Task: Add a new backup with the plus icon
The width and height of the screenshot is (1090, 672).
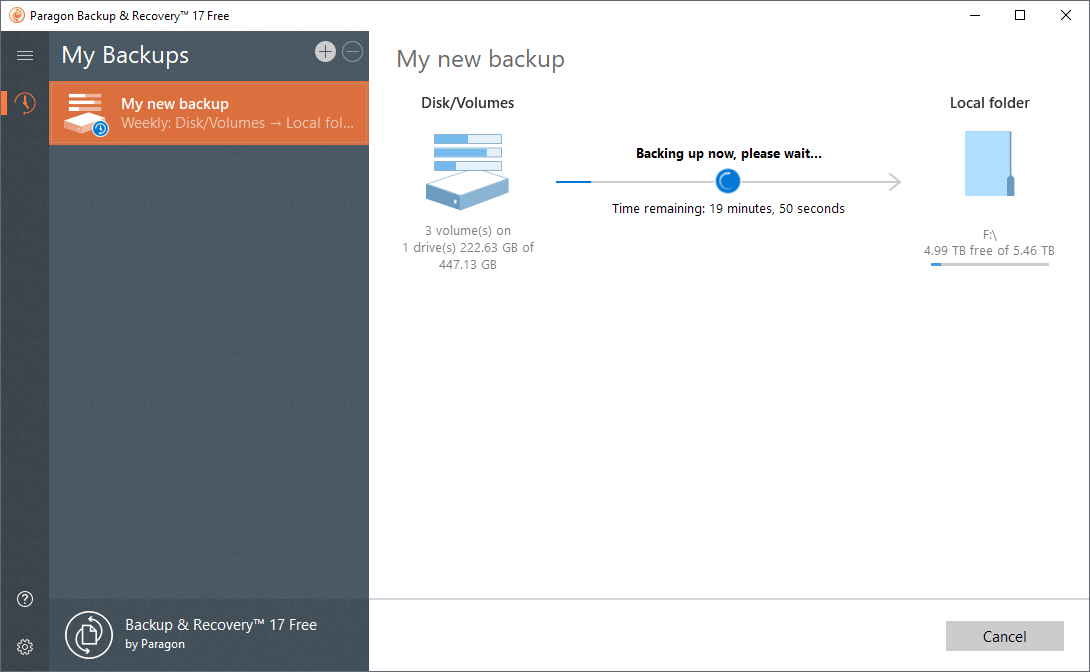Action: coord(325,51)
